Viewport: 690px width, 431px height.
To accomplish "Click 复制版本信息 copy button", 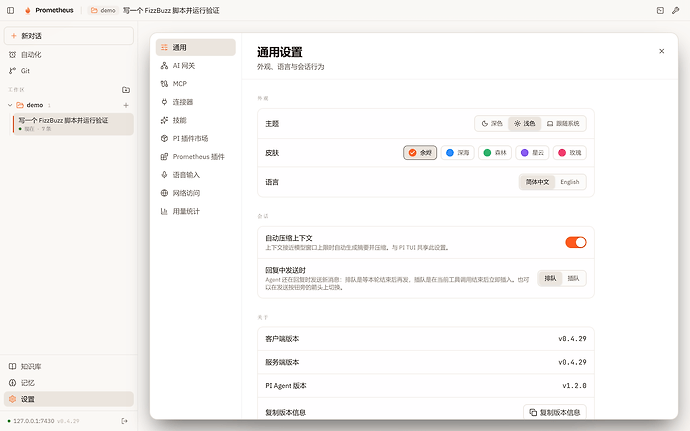I will point(555,412).
